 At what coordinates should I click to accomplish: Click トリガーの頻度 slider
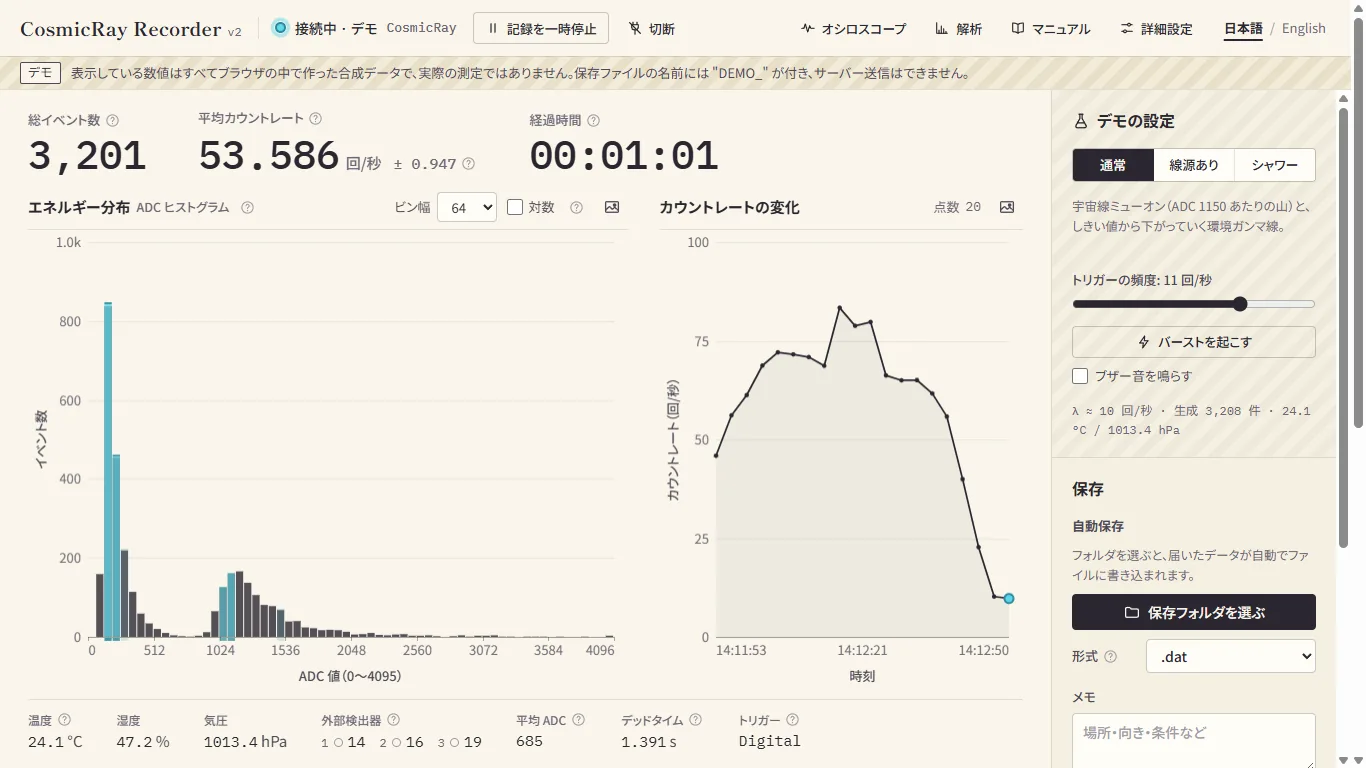1194,304
